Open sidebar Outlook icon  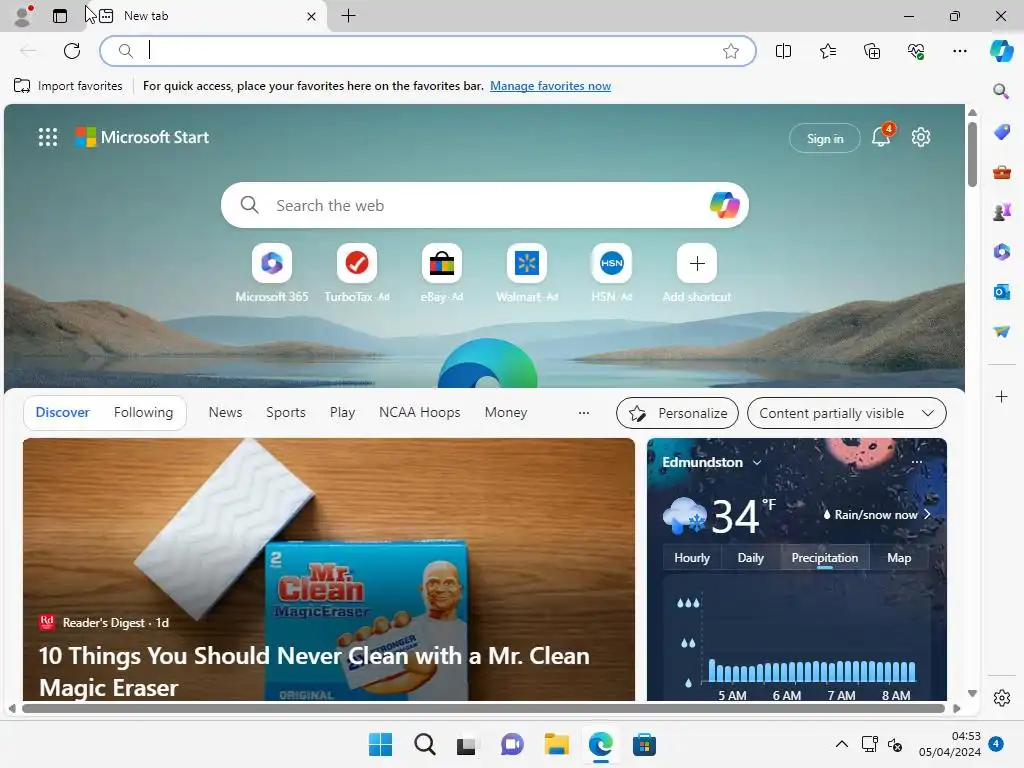tap(1001, 292)
